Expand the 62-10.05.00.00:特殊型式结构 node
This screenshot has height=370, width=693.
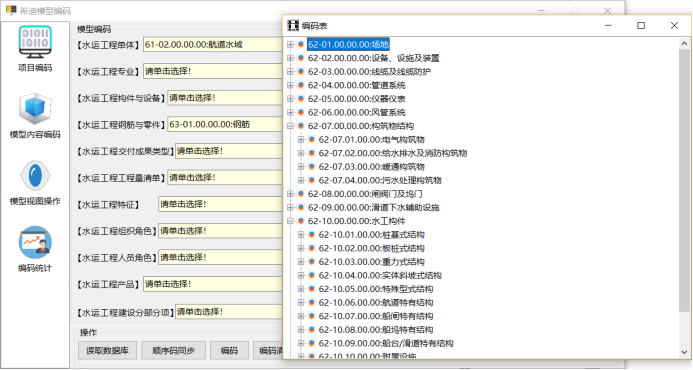point(301,289)
